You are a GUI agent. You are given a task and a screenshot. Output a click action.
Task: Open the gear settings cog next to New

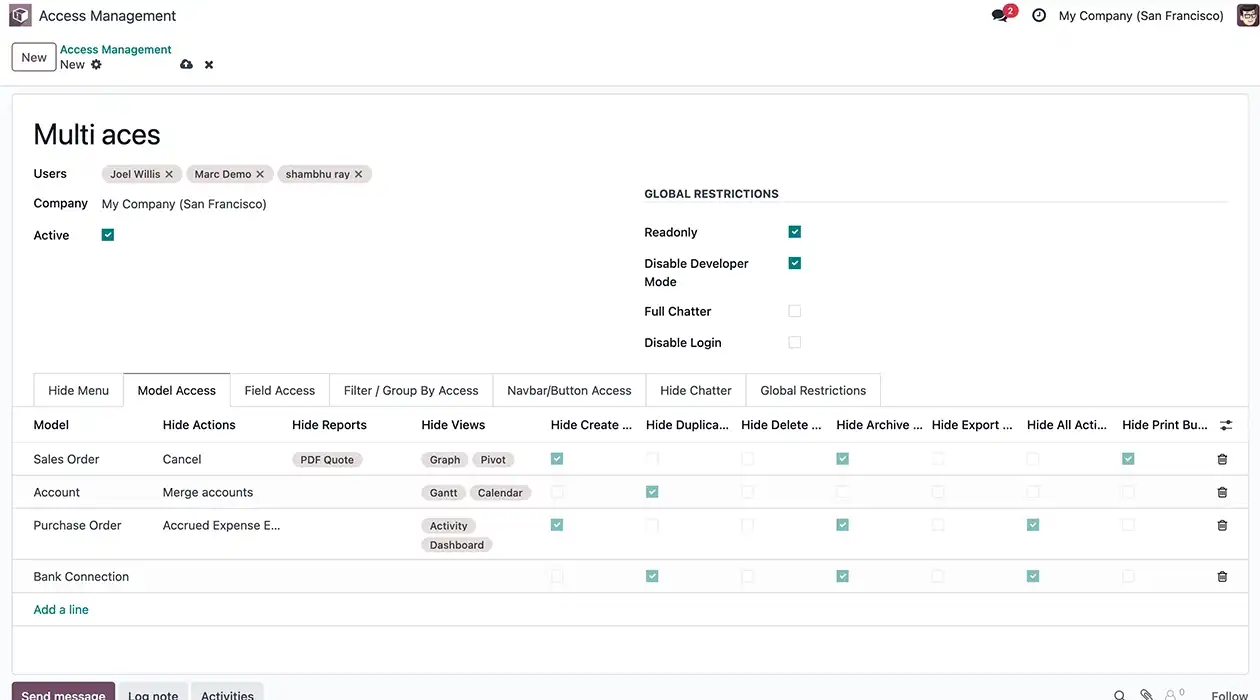coord(96,64)
